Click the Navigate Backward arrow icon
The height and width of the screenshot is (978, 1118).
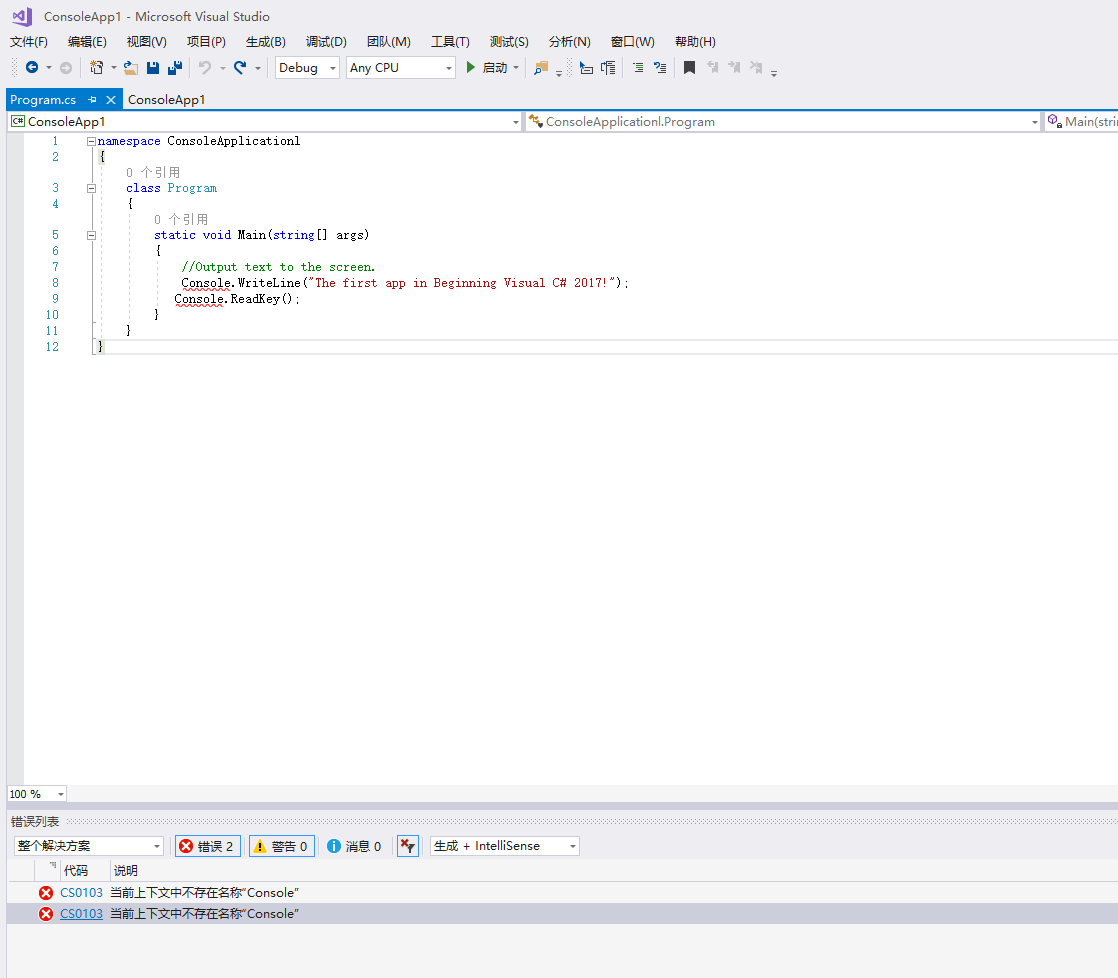click(32, 68)
